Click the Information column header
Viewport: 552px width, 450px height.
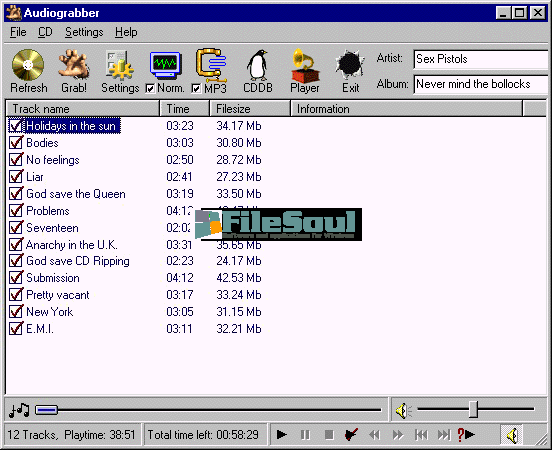pyautogui.click(x=407, y=109)
